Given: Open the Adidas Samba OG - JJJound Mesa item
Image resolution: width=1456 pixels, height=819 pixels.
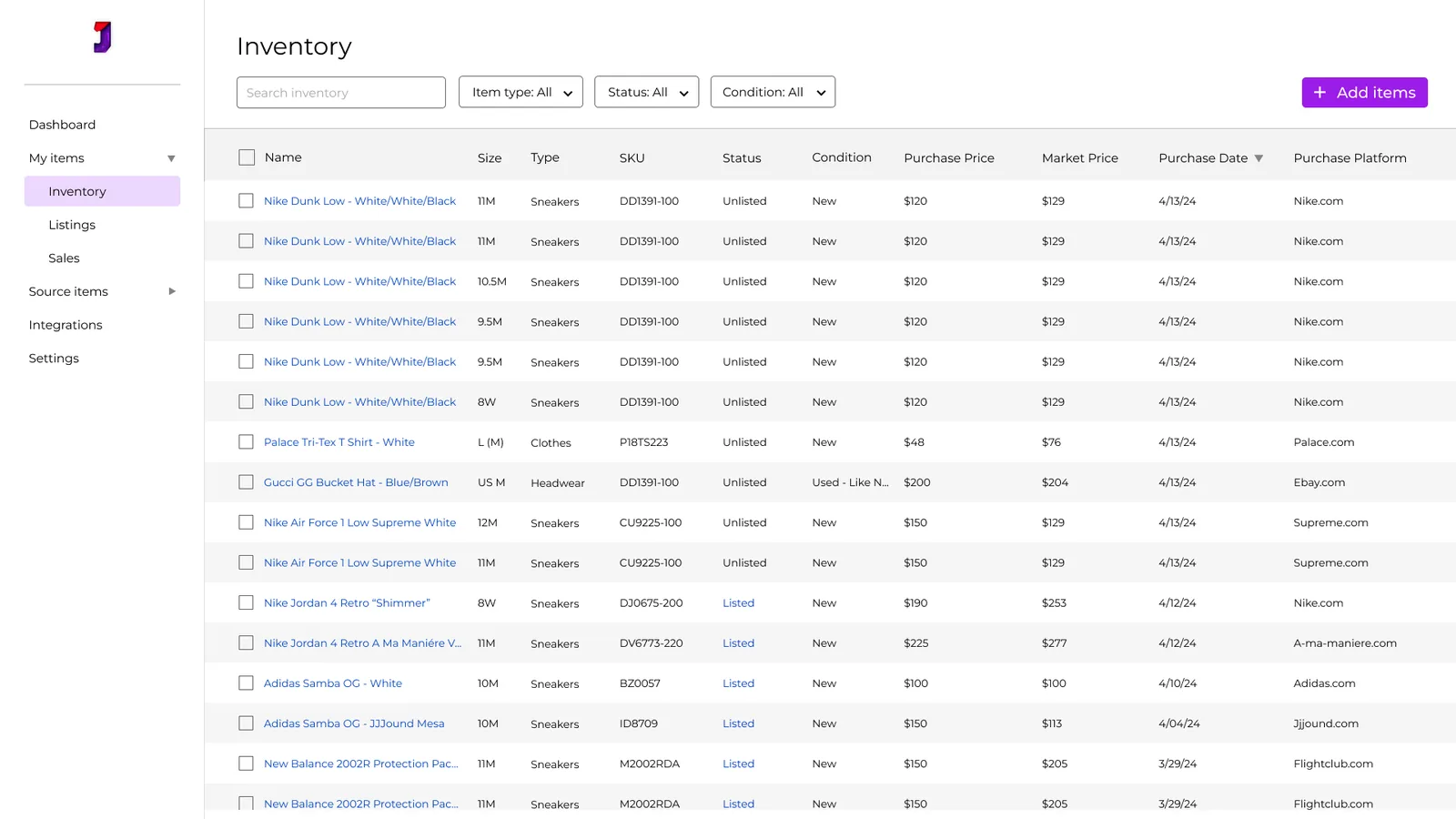Looking at the screenshot, I should coord(354,723).
